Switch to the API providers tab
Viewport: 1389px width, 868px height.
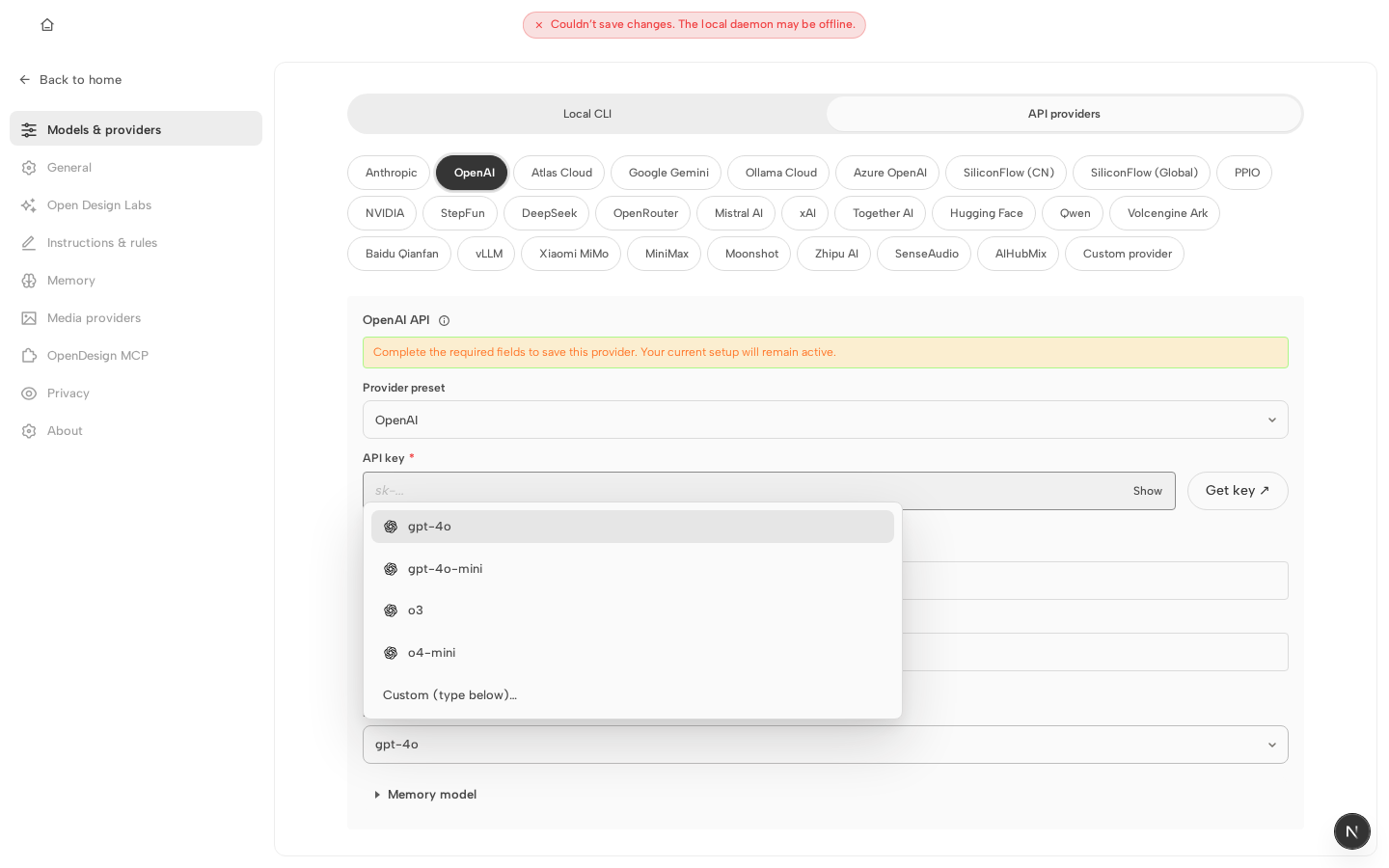click(1064, 114)
